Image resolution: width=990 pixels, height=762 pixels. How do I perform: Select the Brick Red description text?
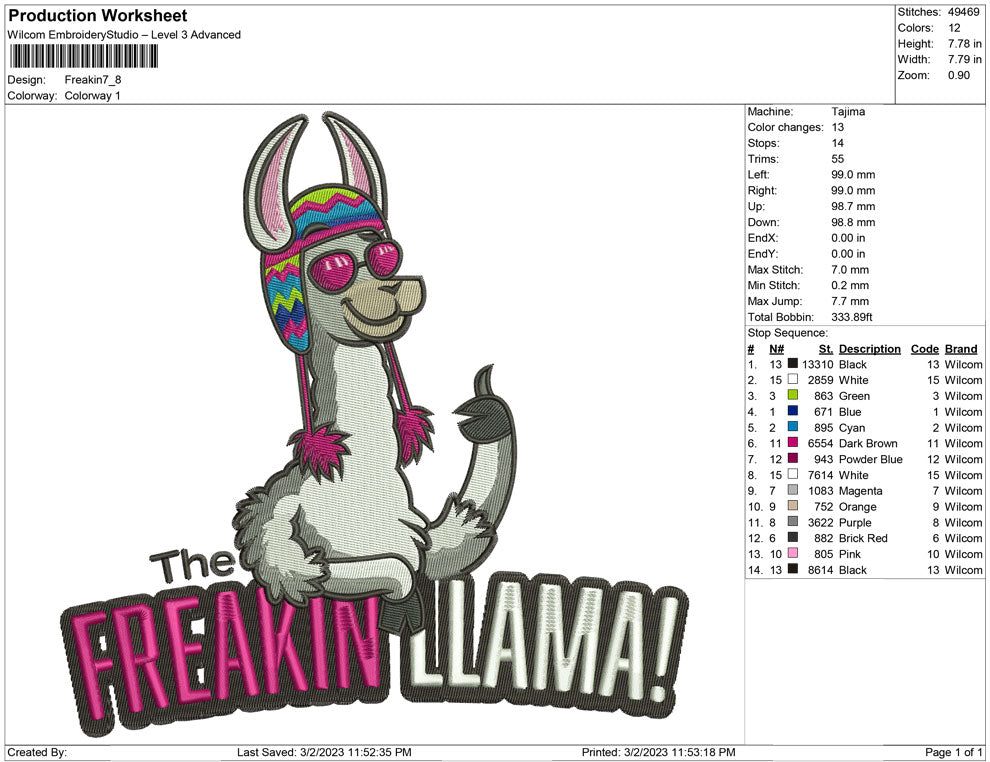pos(863,538)
